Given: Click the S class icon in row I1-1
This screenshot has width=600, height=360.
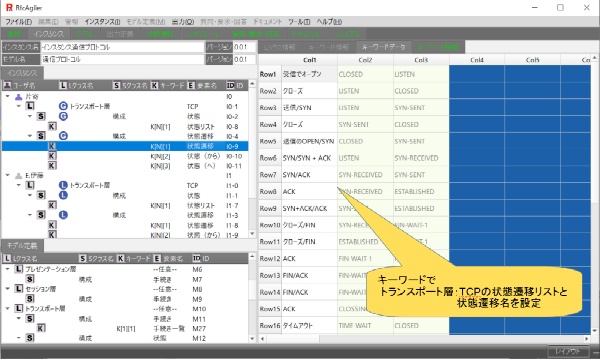Looking at the screenshot, I should (41, 195).
